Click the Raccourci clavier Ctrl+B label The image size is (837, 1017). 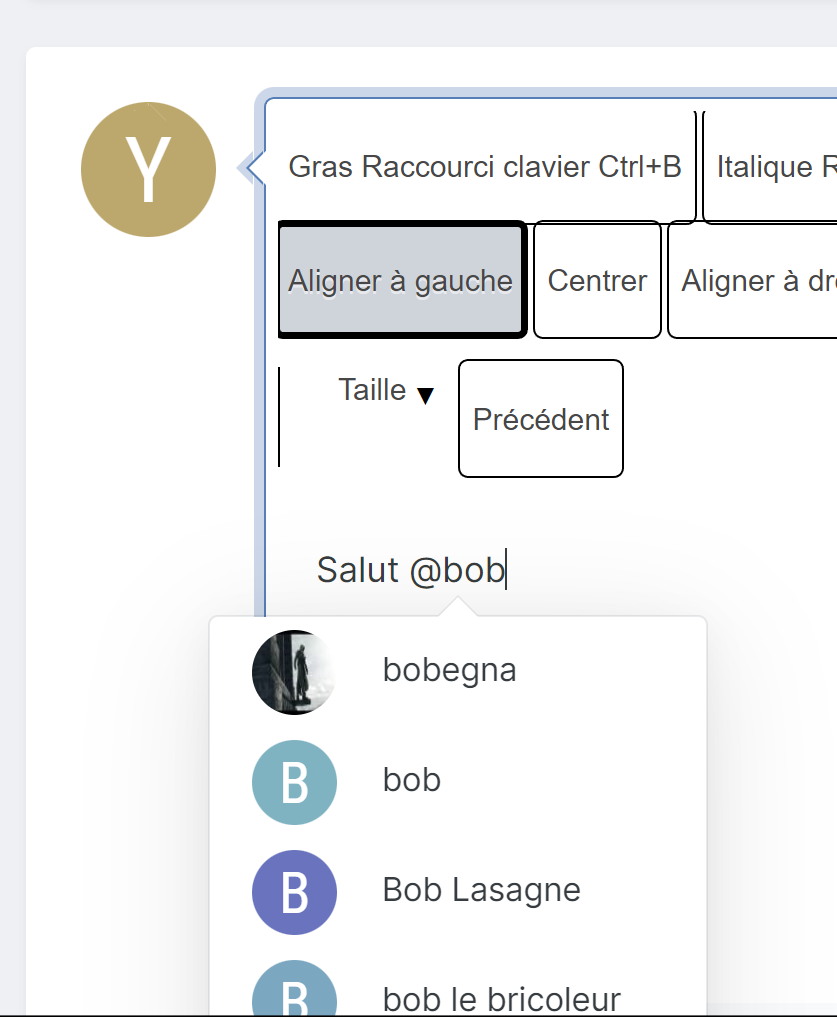[522, 167]
